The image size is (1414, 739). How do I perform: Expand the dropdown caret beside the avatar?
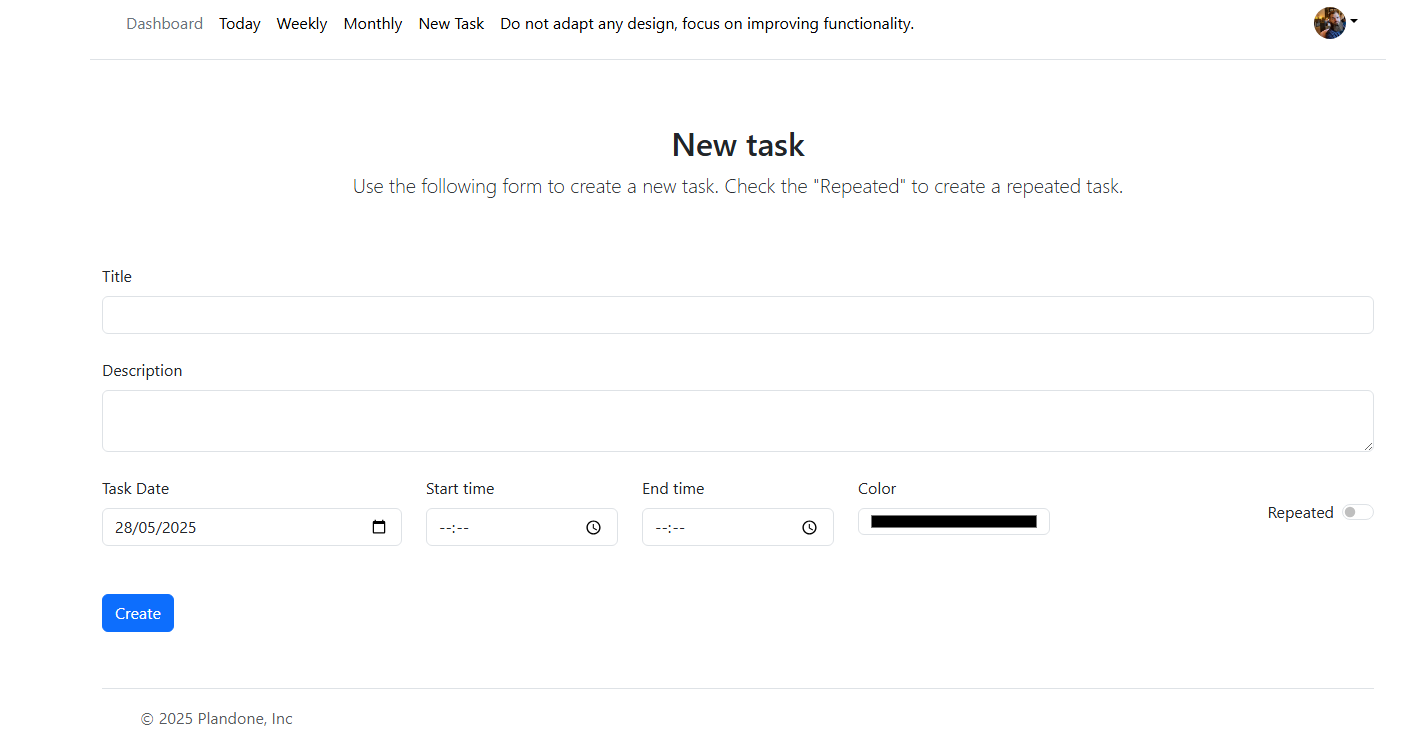click(1354, 21)
